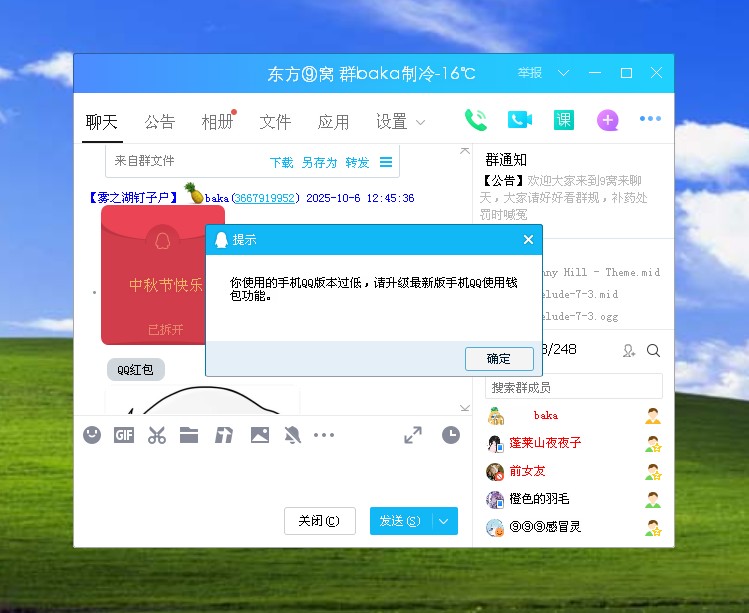Click the add member icon
The width and height of the screenshot is (749, 613).
(629, 351)
